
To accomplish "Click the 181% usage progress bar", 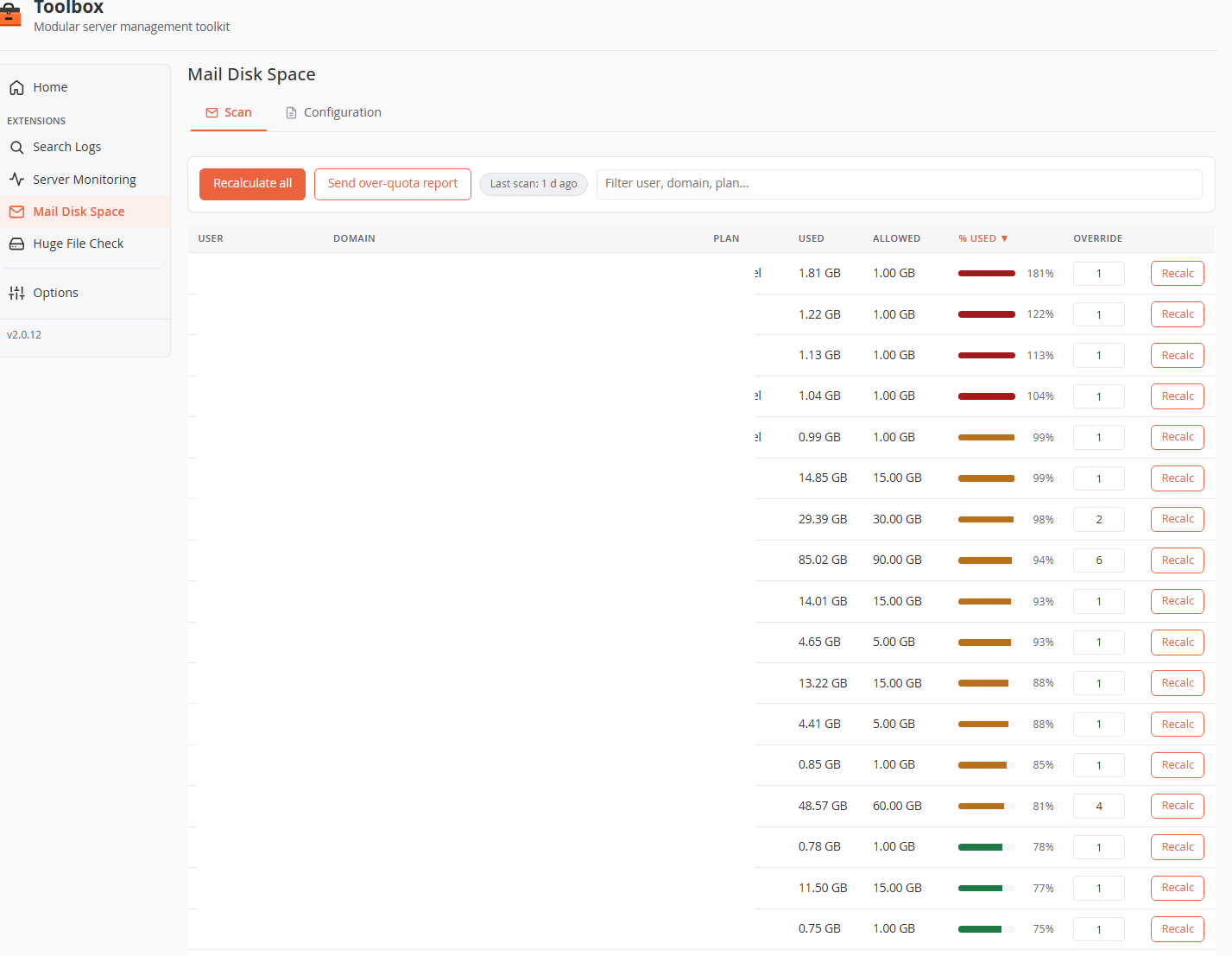I will 987,274.
